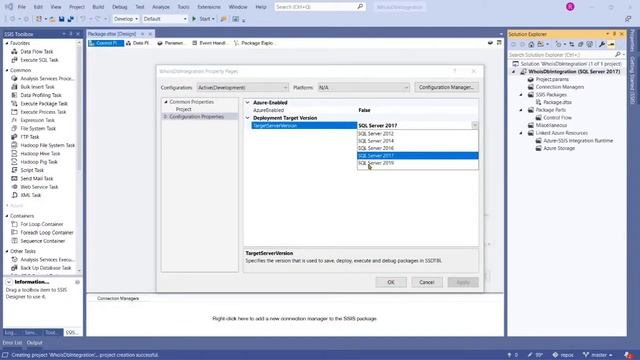Switch to the Event Handlers tab

(x=209, y=43)
